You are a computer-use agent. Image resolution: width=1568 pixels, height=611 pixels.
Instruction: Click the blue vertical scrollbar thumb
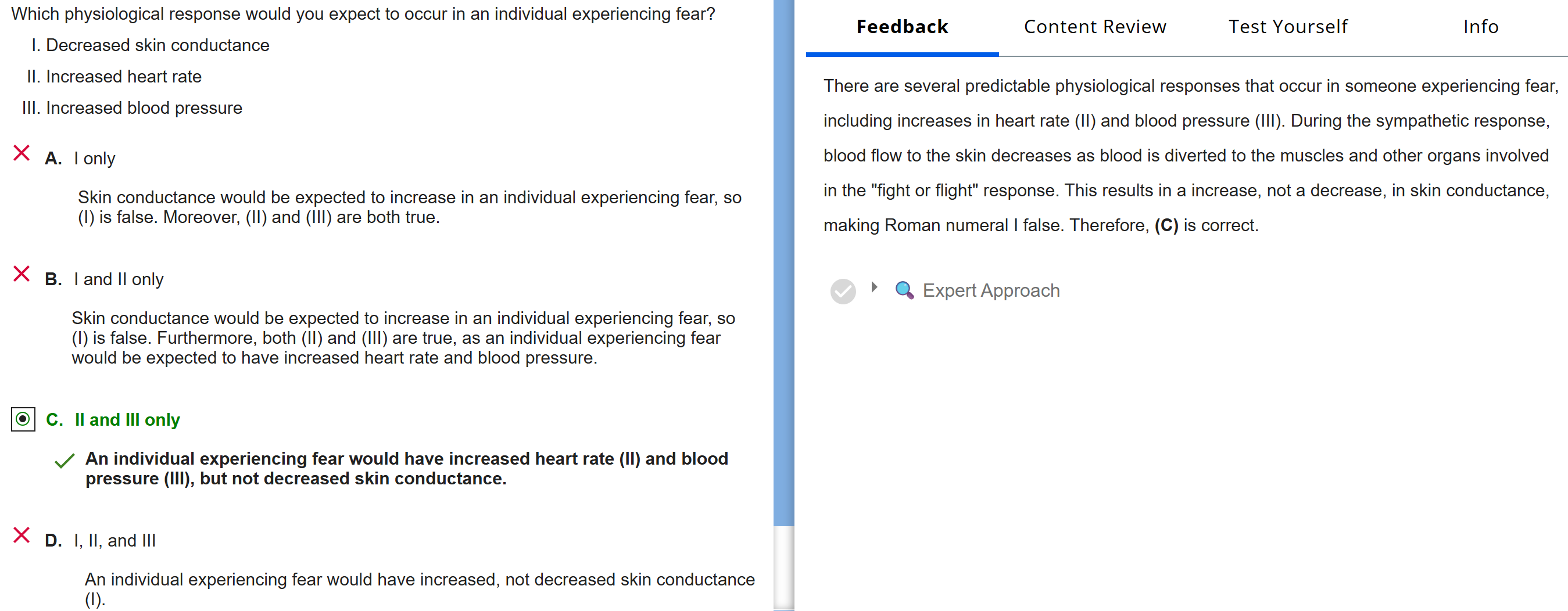tap(783, 262)
